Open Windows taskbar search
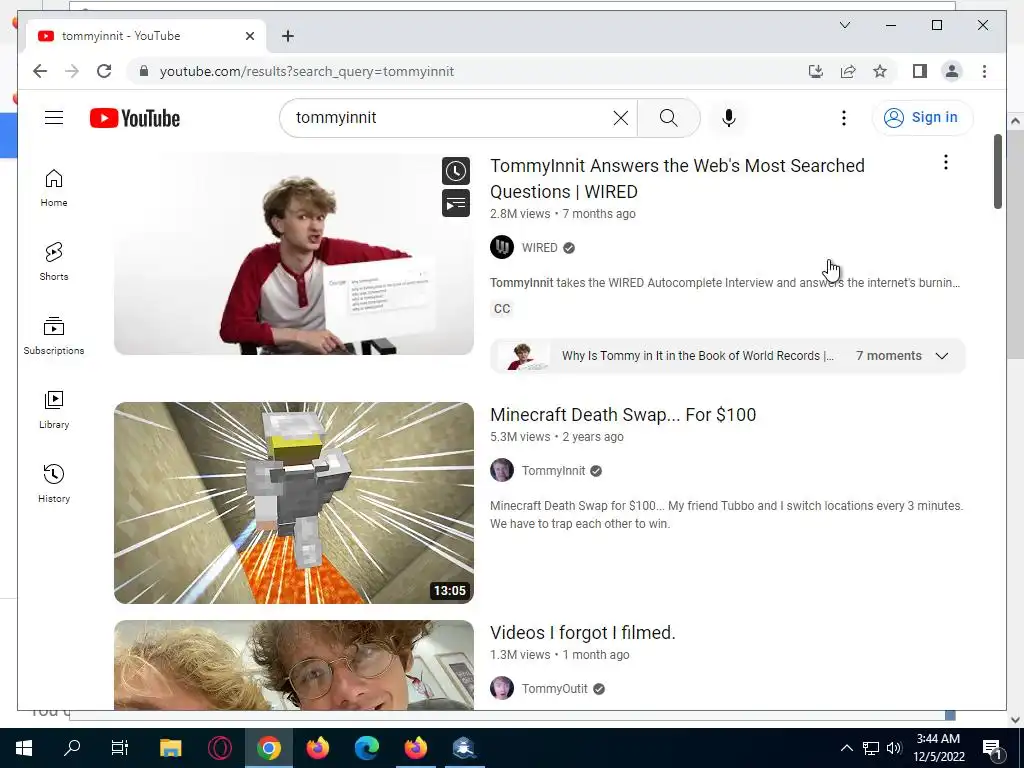The height and width of the screenshot is (768, 1024). 72,748
